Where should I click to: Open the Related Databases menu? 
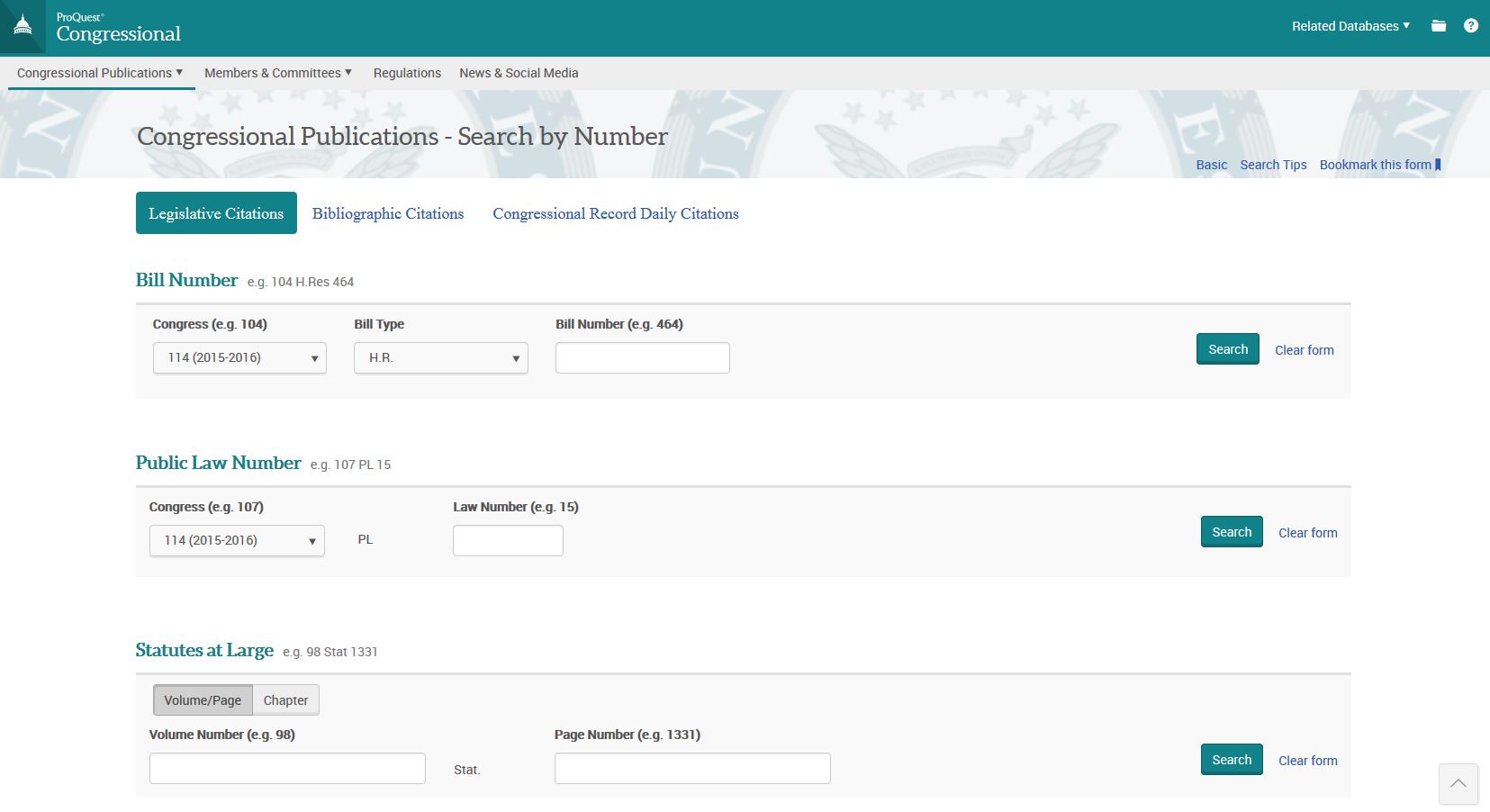(x=1349, y=26)
